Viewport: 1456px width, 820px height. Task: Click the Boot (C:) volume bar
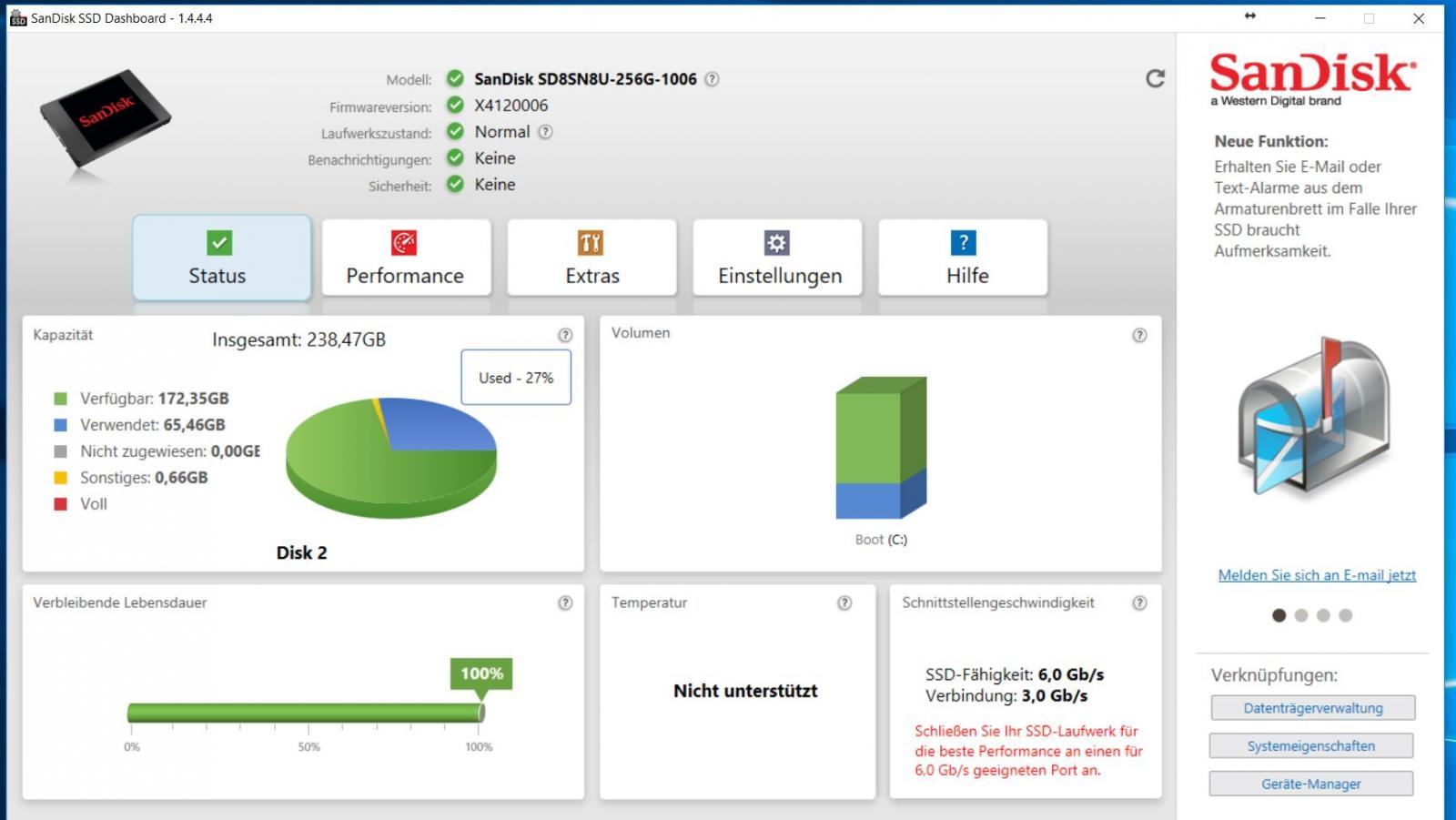(881, 448)
